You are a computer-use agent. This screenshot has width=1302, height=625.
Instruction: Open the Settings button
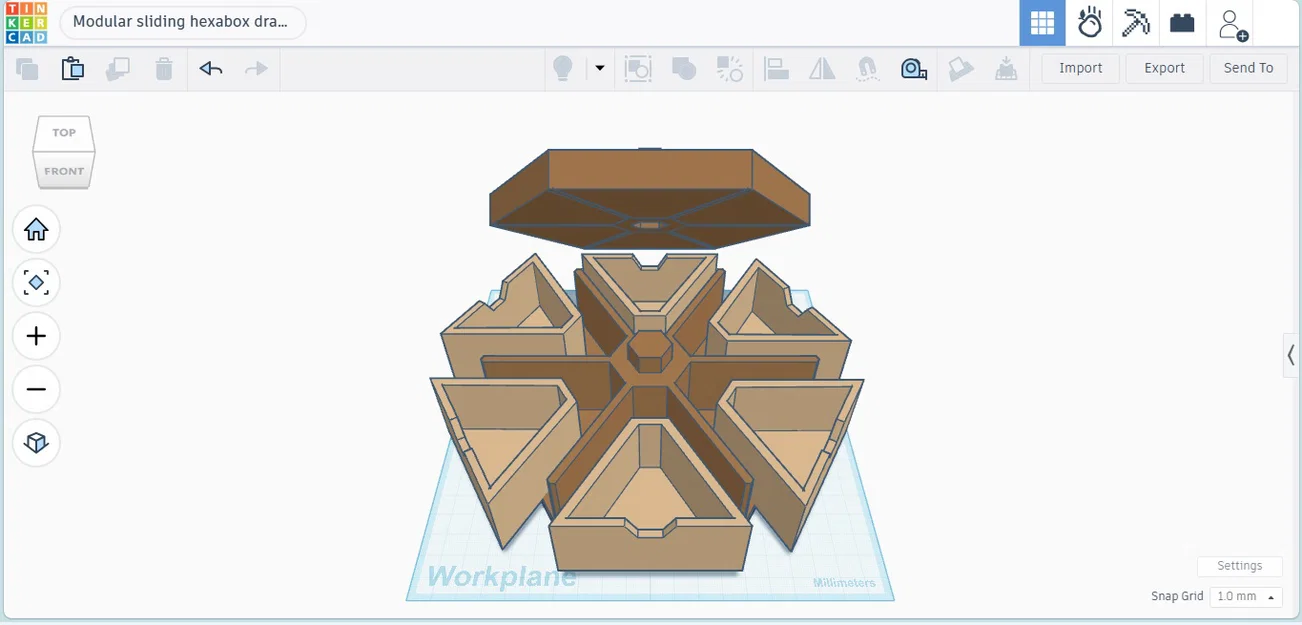(x=1239, y=566)
